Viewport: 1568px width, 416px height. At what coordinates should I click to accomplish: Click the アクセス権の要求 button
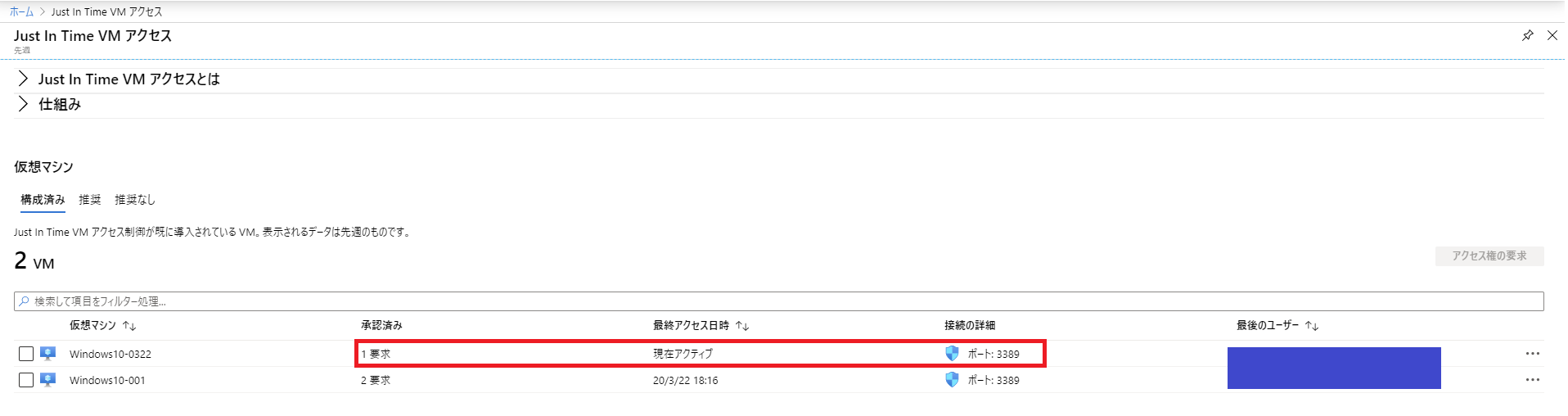(1489, 256)
